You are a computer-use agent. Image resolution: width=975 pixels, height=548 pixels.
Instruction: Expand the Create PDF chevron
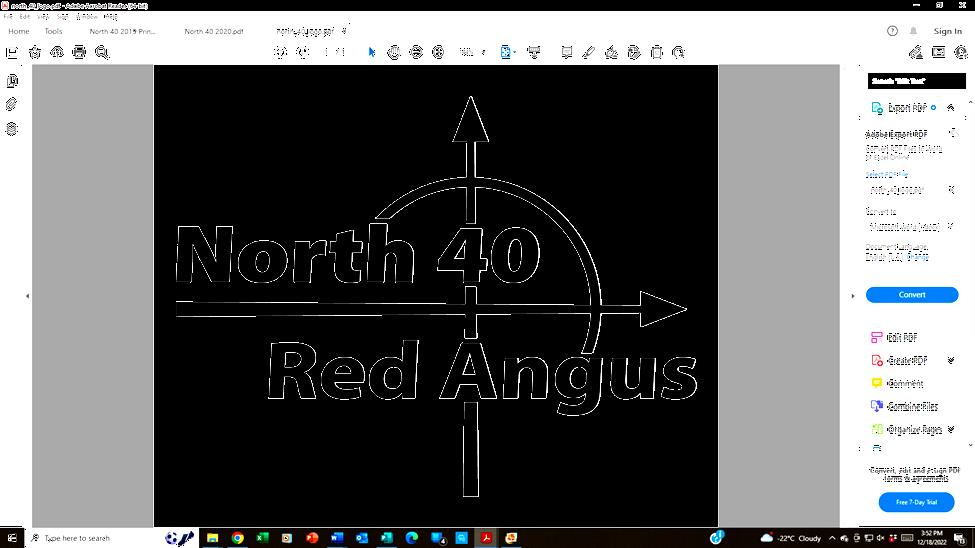(x=951, y=360)
